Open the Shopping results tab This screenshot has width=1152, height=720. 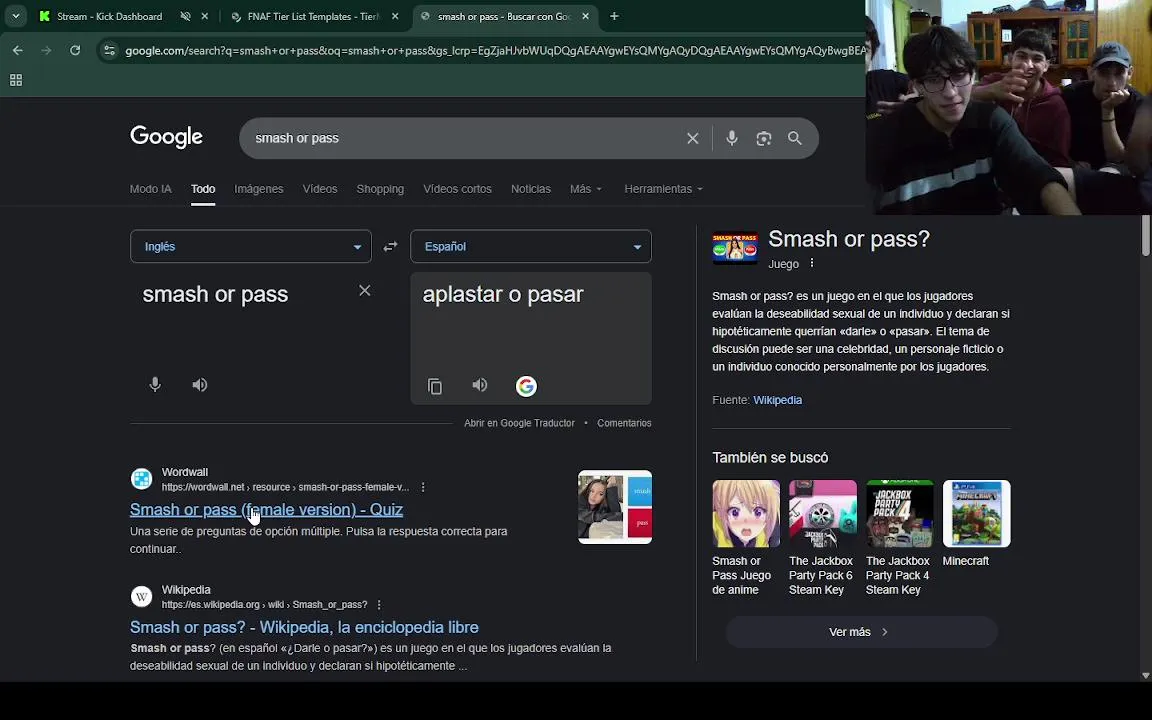tap(380, 189)
